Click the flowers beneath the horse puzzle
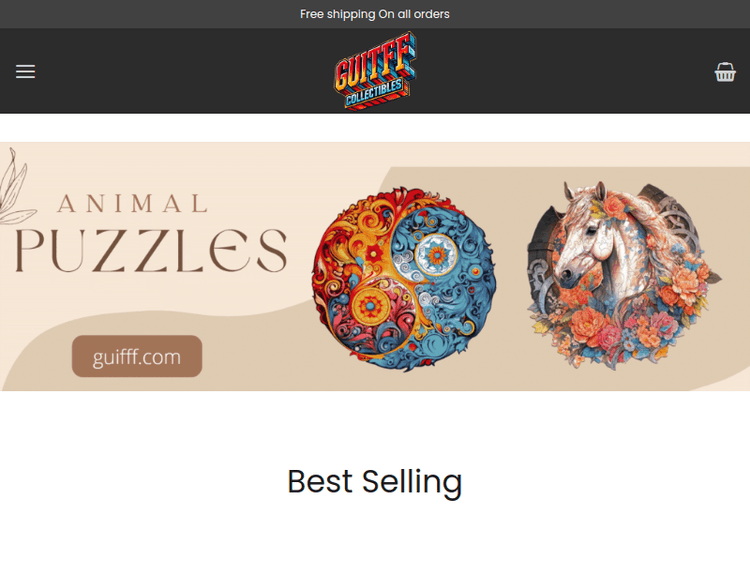Image resolution: width=750 pixels, height=563 pixels. click(622, 330)
